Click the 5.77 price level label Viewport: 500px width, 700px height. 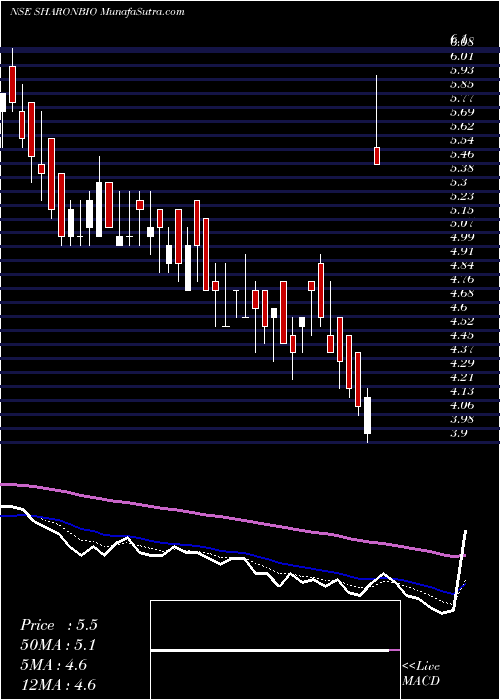462,98
